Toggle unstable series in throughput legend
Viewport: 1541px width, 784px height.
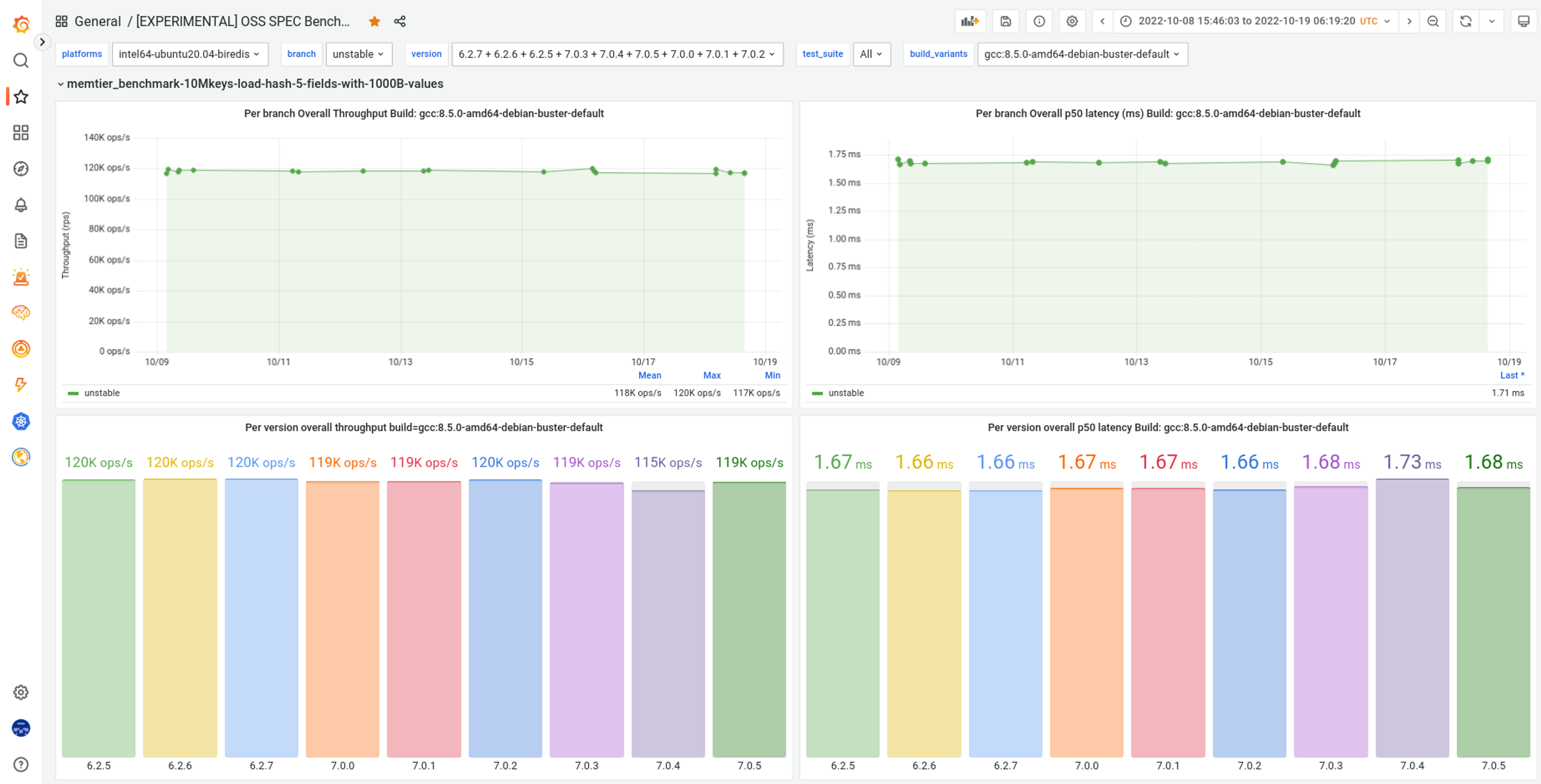(x=102, y=393)
